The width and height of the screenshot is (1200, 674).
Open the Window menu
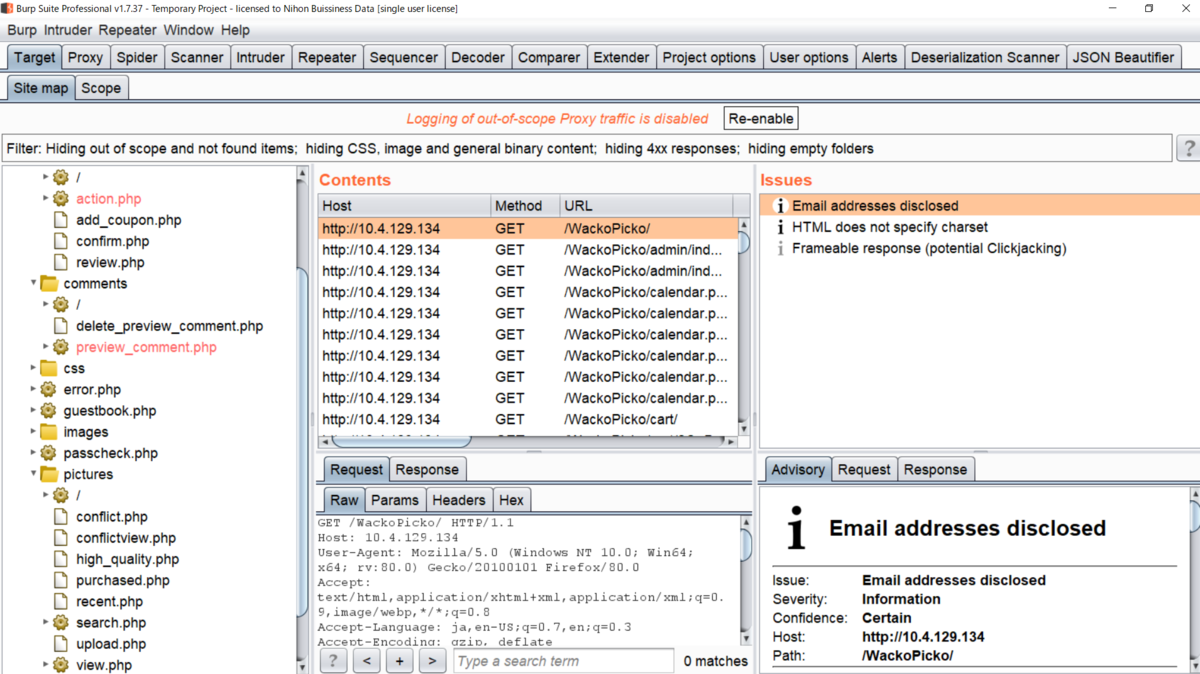coord(188,30)
